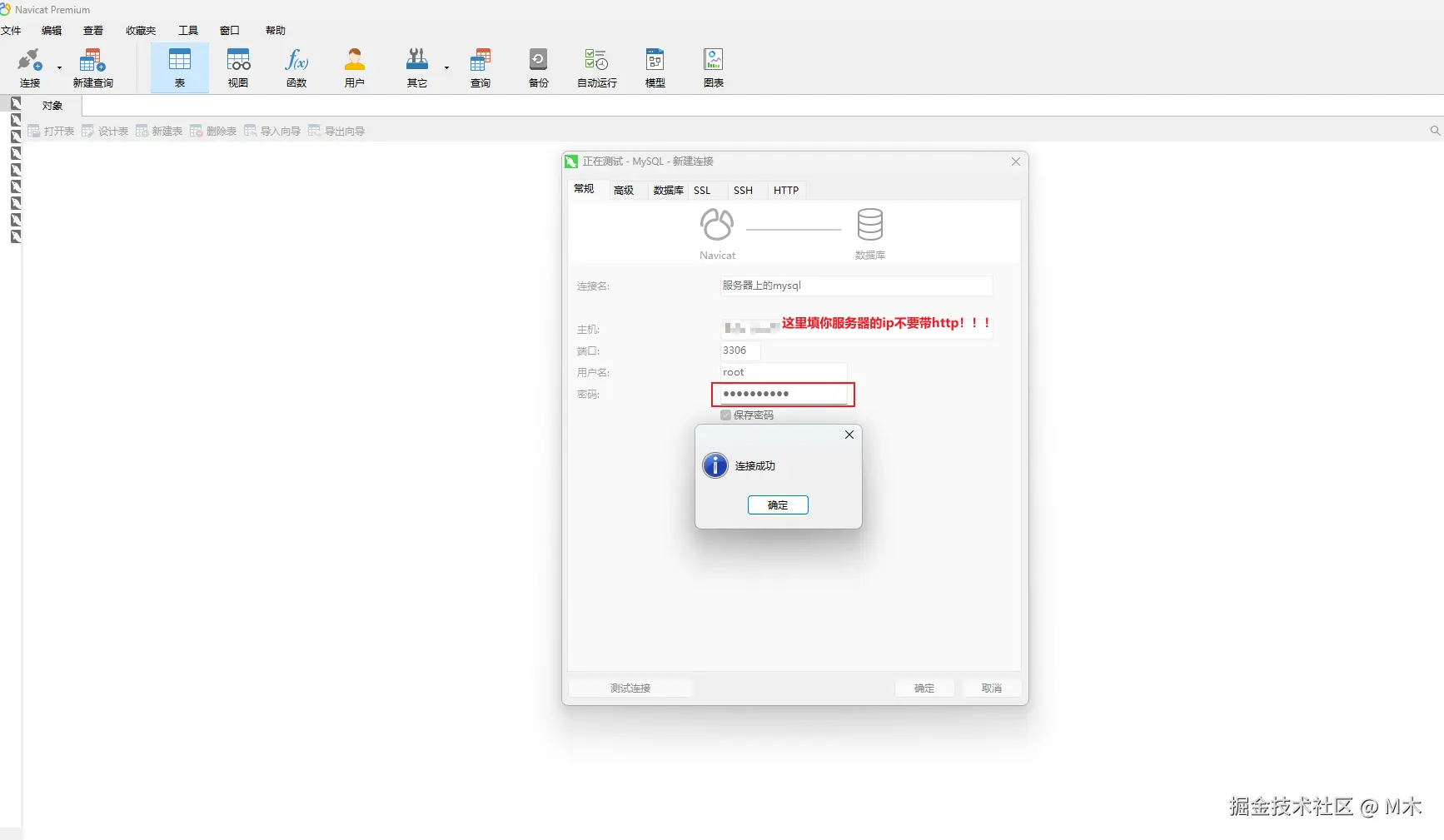Open the Window (窗口) menu
Image resolution: width=1444 pixels, height=840 pixels.
pos(230,31)
